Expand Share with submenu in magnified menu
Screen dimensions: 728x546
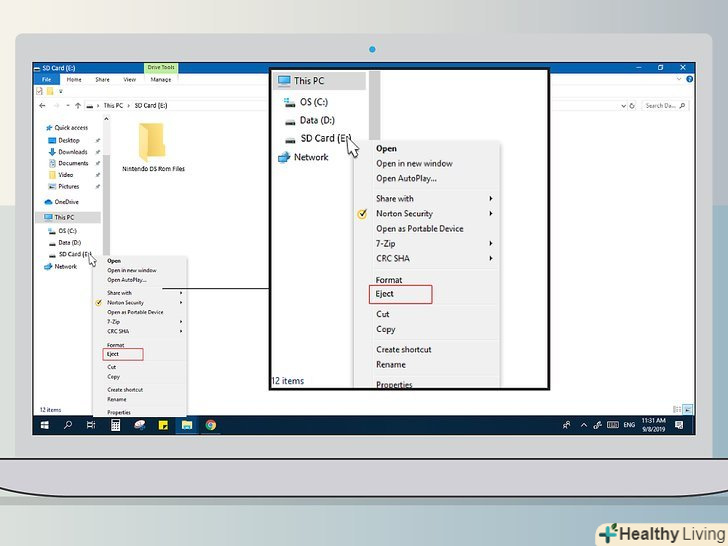pos(491,199)
